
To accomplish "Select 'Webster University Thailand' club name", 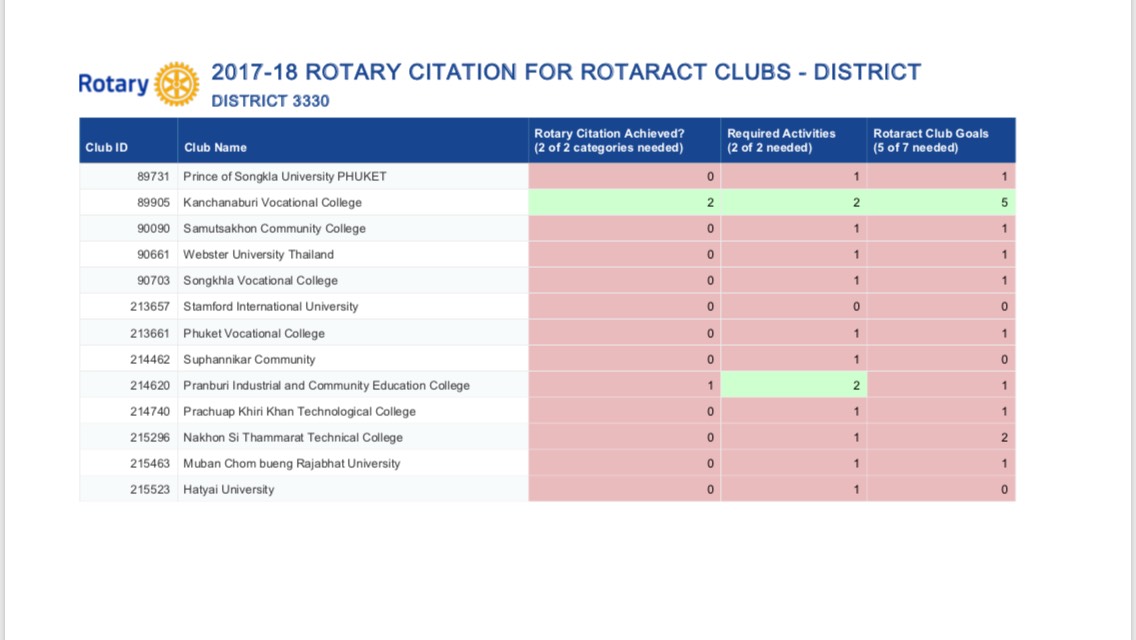I will point(259,254).
